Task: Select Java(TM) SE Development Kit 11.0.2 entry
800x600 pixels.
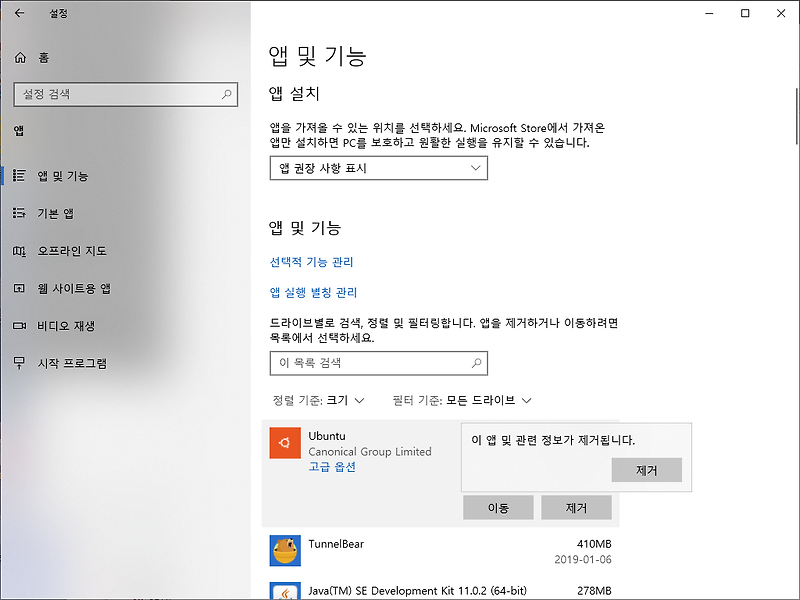Action: point(417,591)
